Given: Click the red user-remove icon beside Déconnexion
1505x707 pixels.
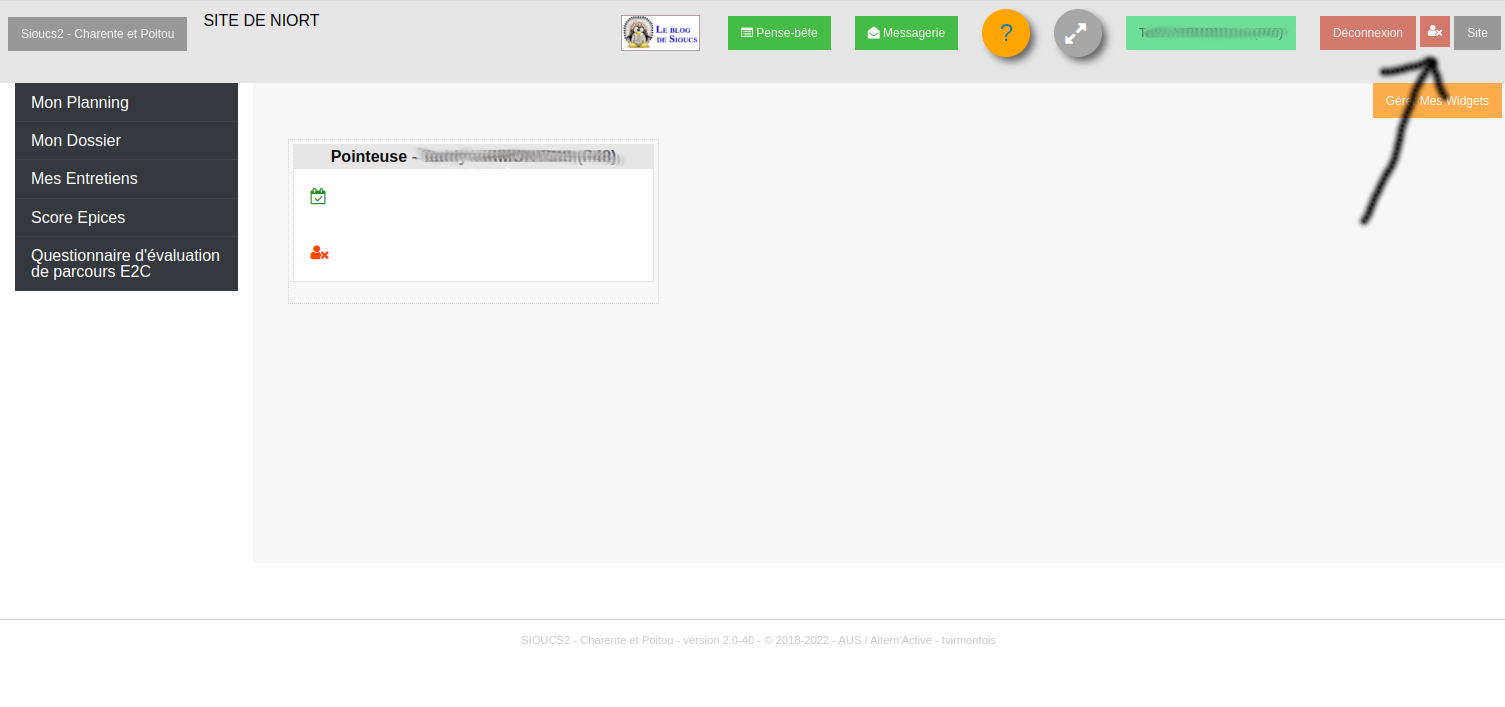Looking at the screenshot, I should pyautogui.click(x=1434, y=32).
